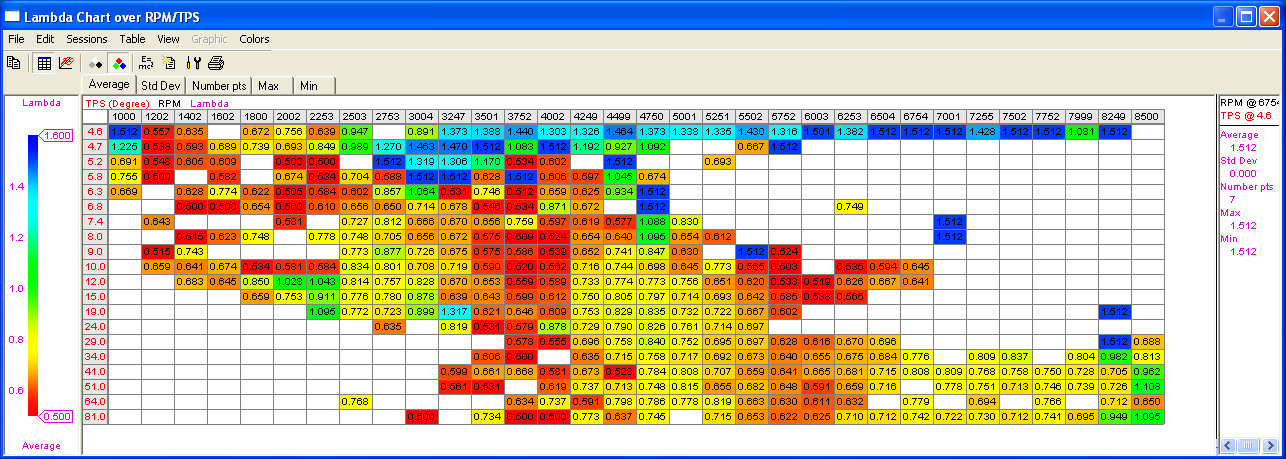This screenshot has width=1286, height=459.
Task: Switch to 3D graph view icon
Action: 66,62
